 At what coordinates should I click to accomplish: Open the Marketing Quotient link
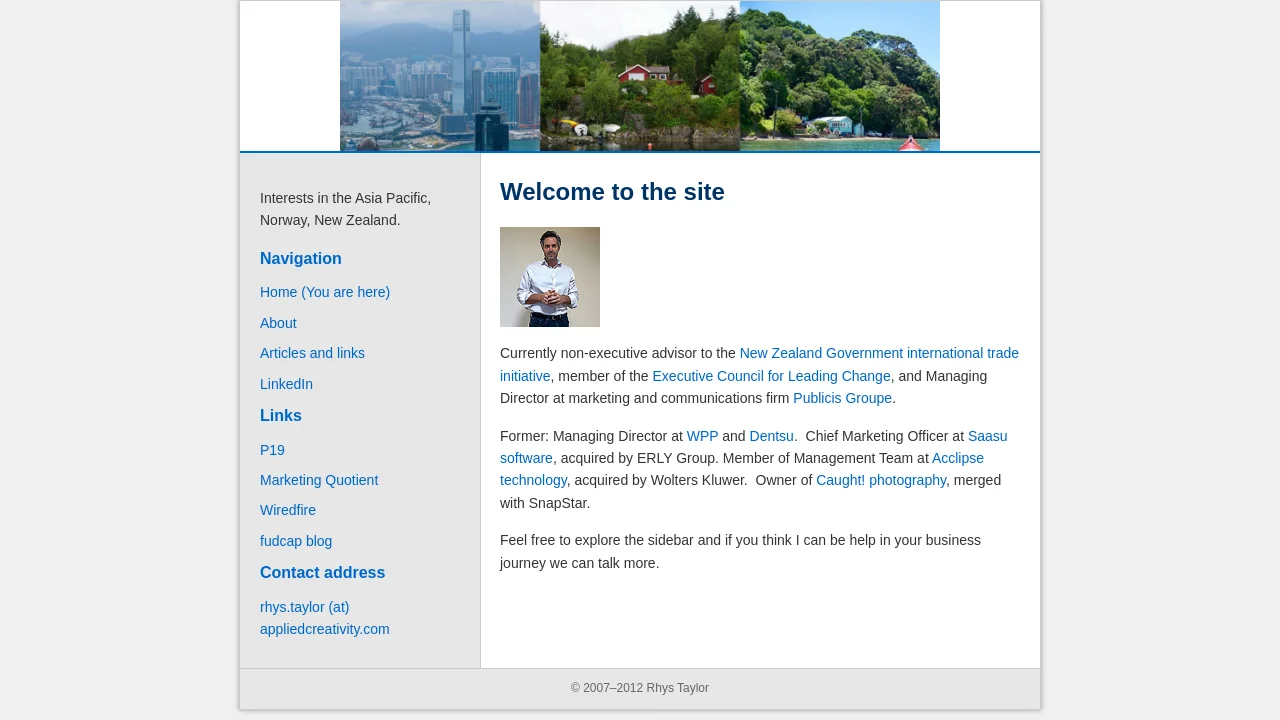pos(319,480)
